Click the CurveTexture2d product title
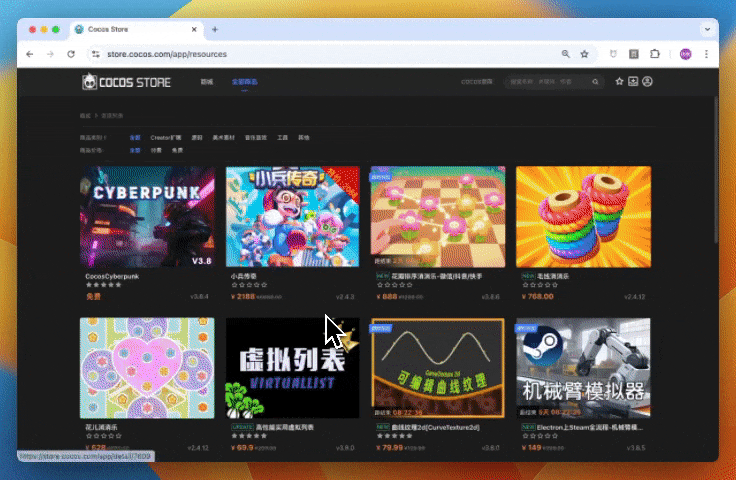This screenshot has width=736, height=480. [x=436, y=427]
